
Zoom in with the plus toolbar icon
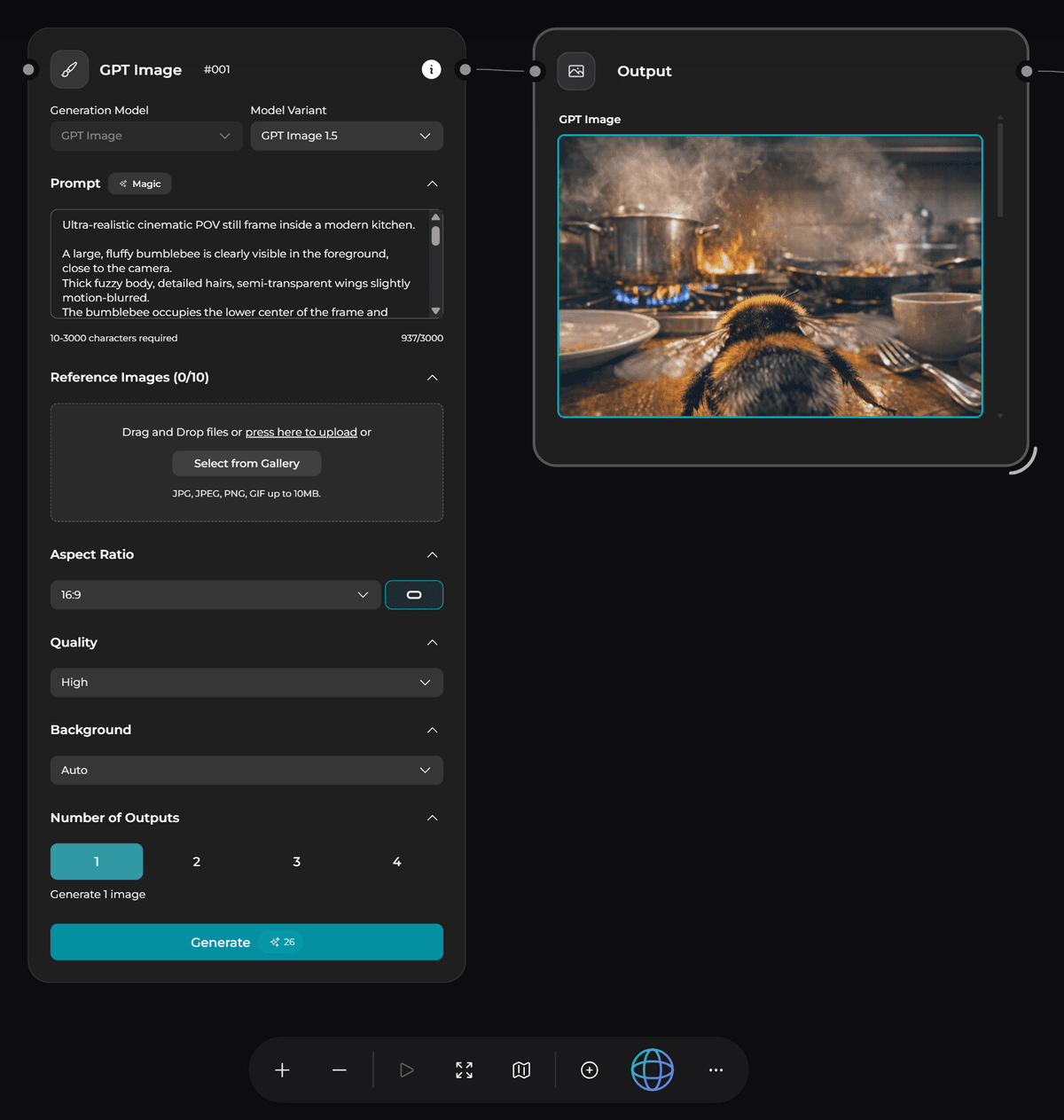pos(282,1070)
